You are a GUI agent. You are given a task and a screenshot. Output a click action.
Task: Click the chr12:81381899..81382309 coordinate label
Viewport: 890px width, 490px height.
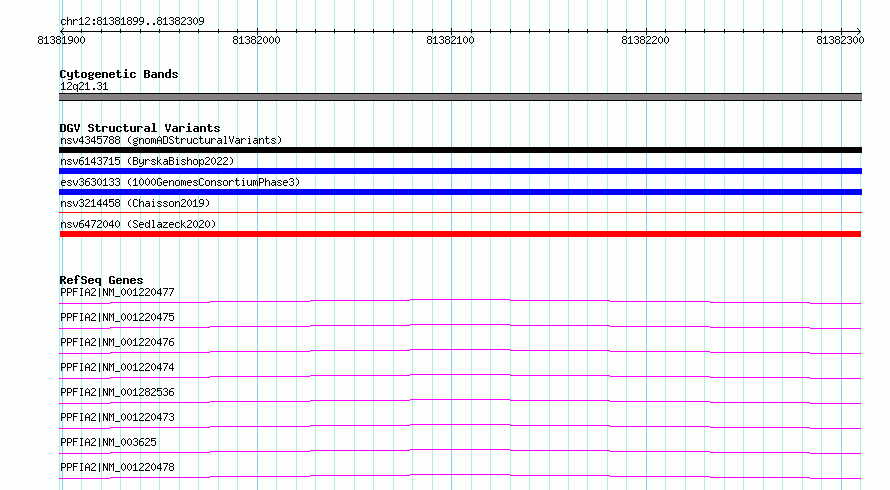(x=132, y=21)
